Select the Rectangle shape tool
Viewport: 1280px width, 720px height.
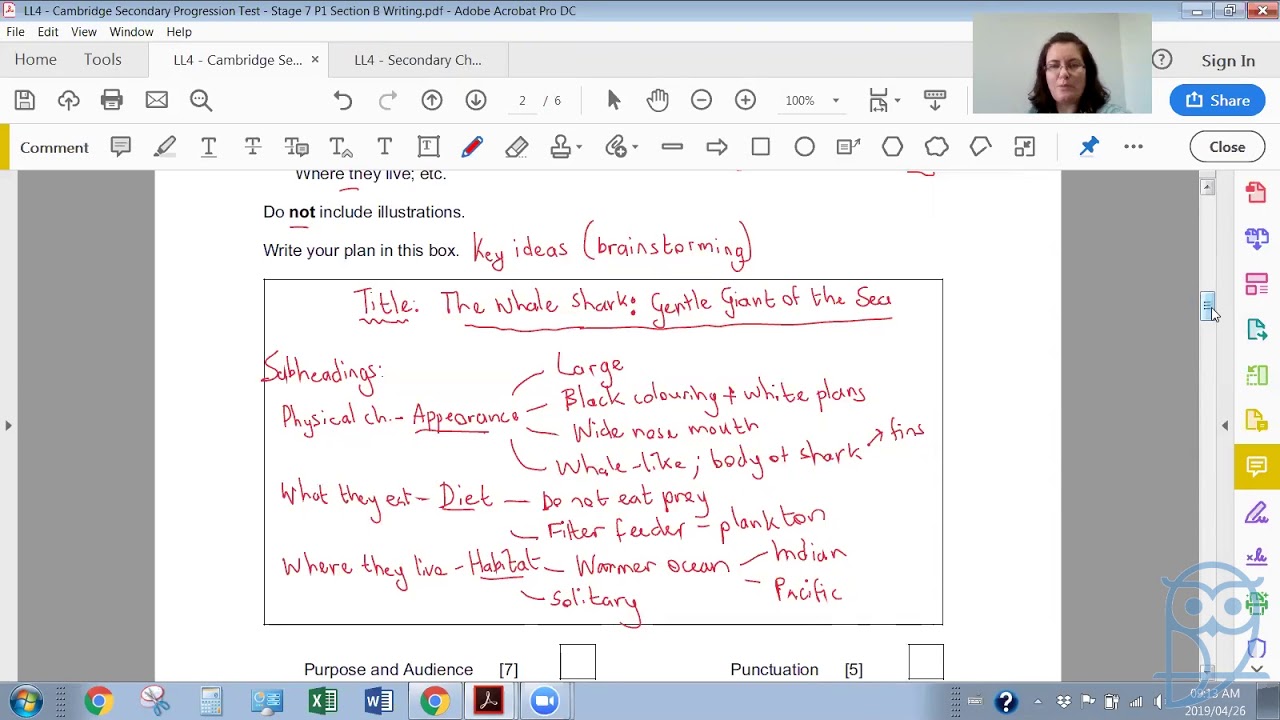coord(760,147)
